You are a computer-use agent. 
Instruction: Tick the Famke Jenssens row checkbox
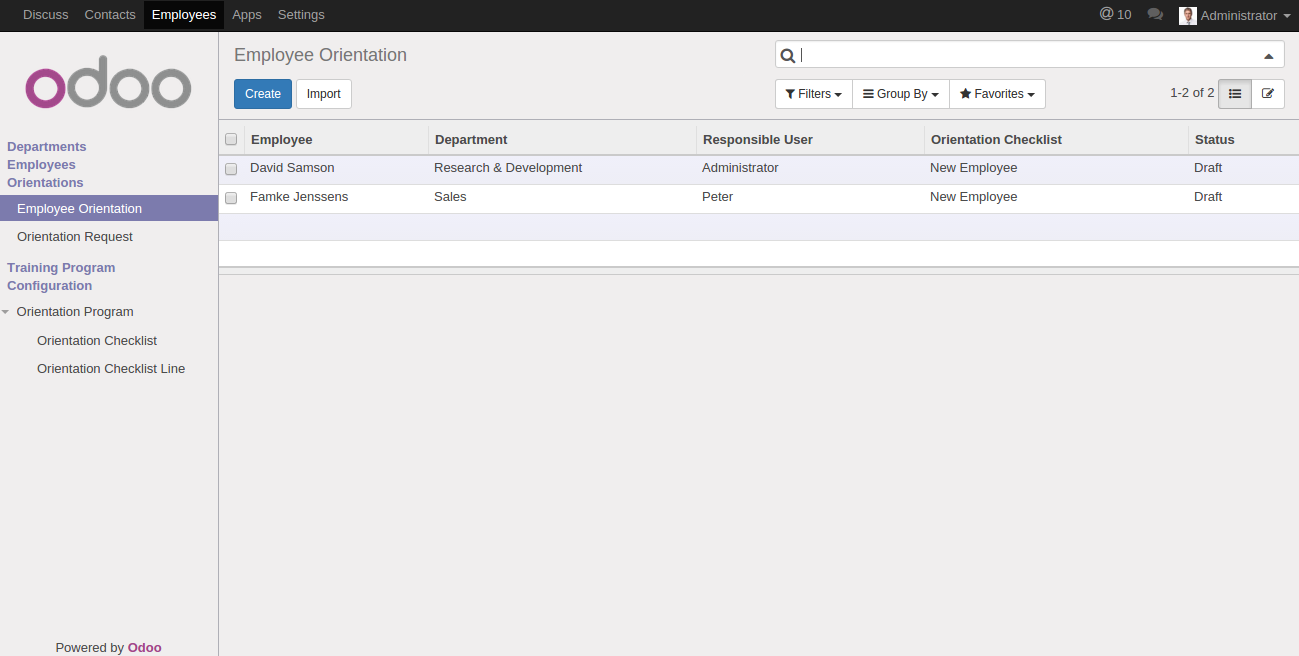point(231,198)
